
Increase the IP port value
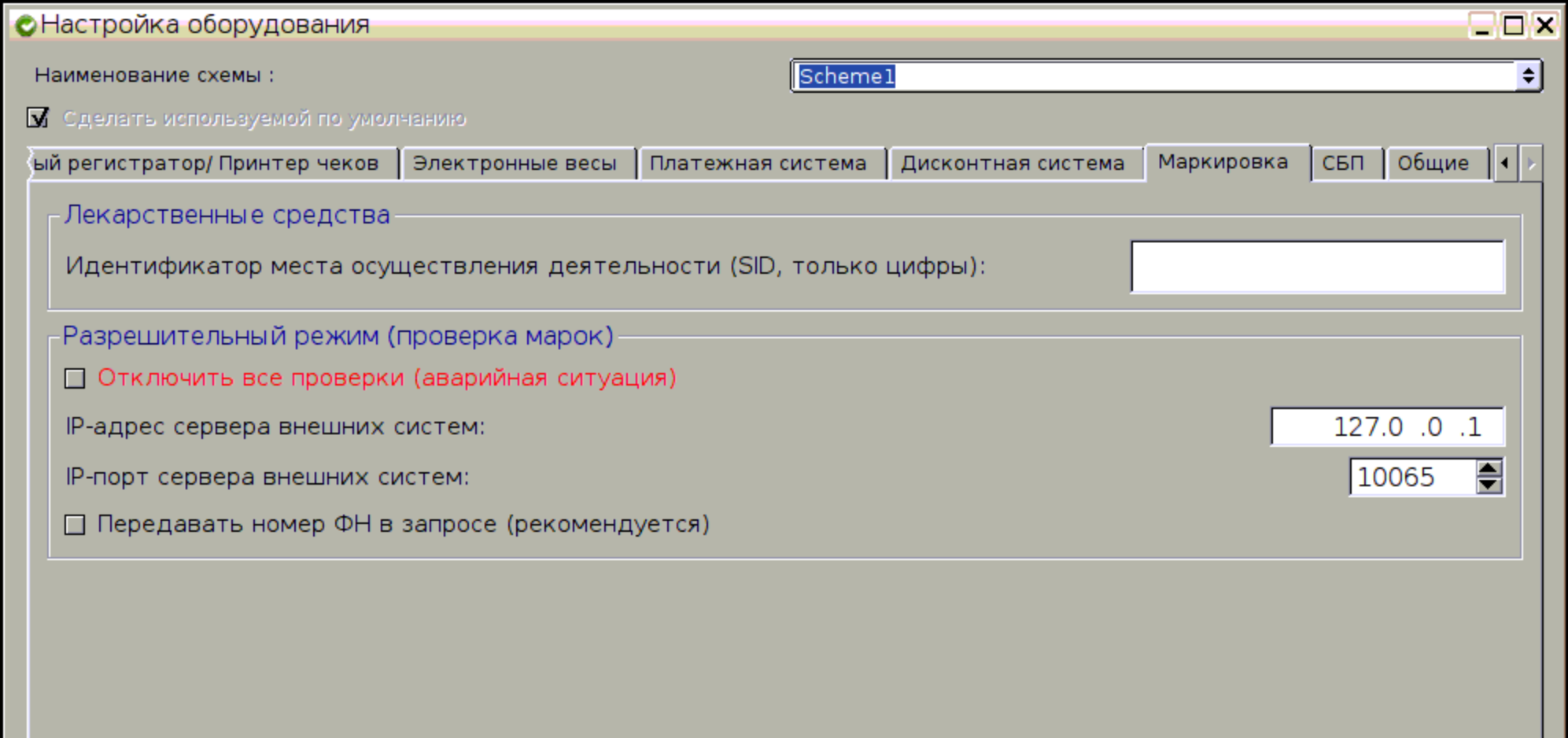click(1488, 468)
